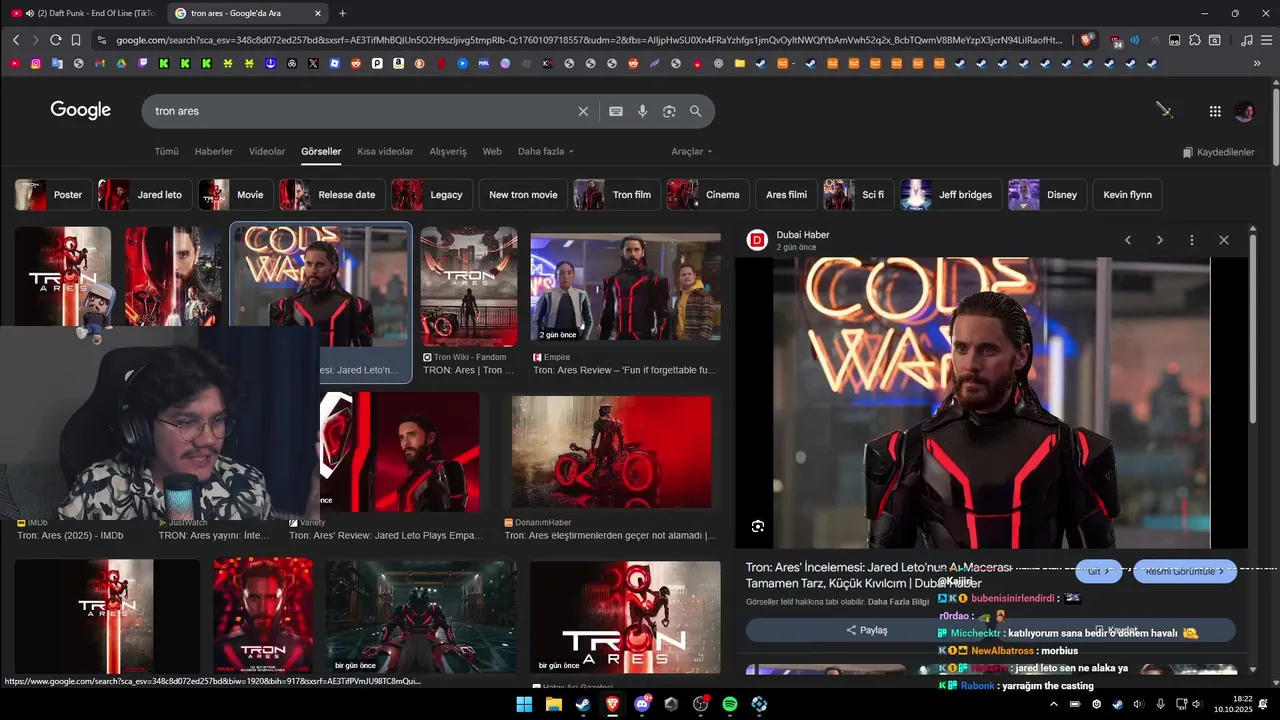This screenshot has height=720, width=1280.
Task: Go back with the browser back arrow
Action: [16, 40]
